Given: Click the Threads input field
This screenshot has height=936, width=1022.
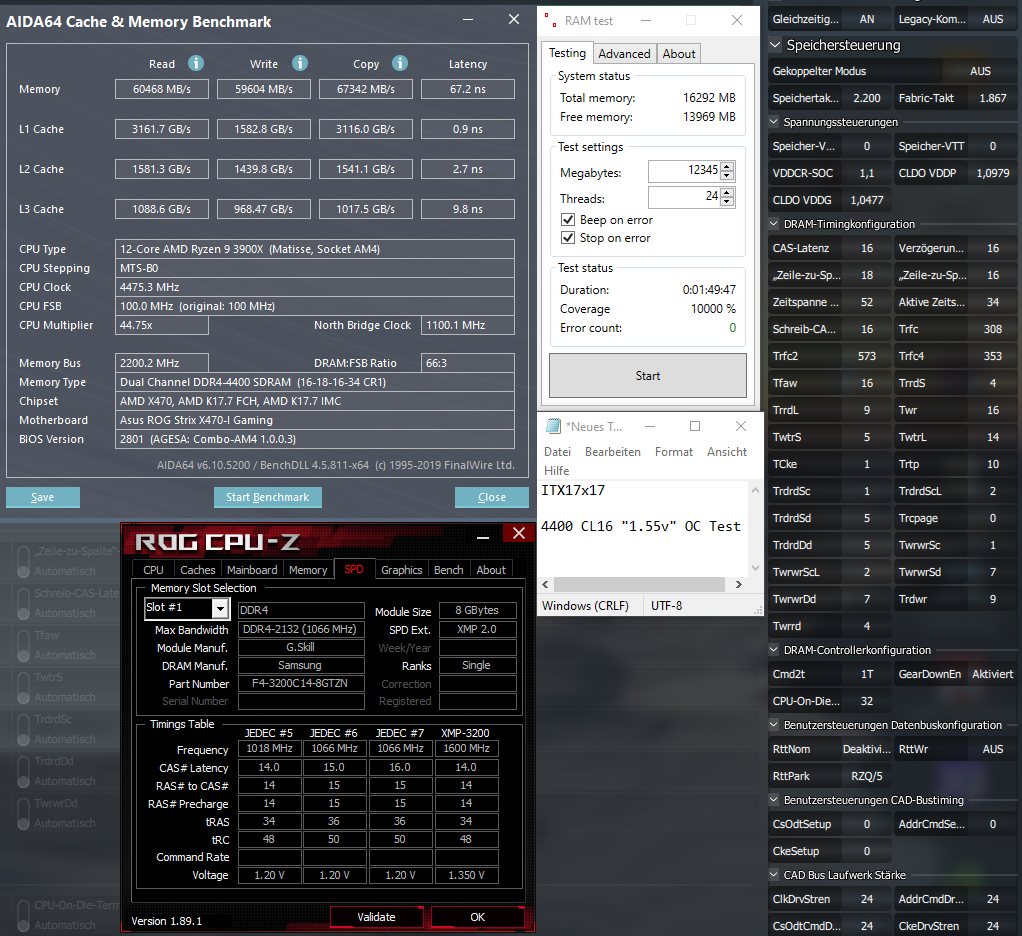Looking at the screenshot, I should [684, 197].
